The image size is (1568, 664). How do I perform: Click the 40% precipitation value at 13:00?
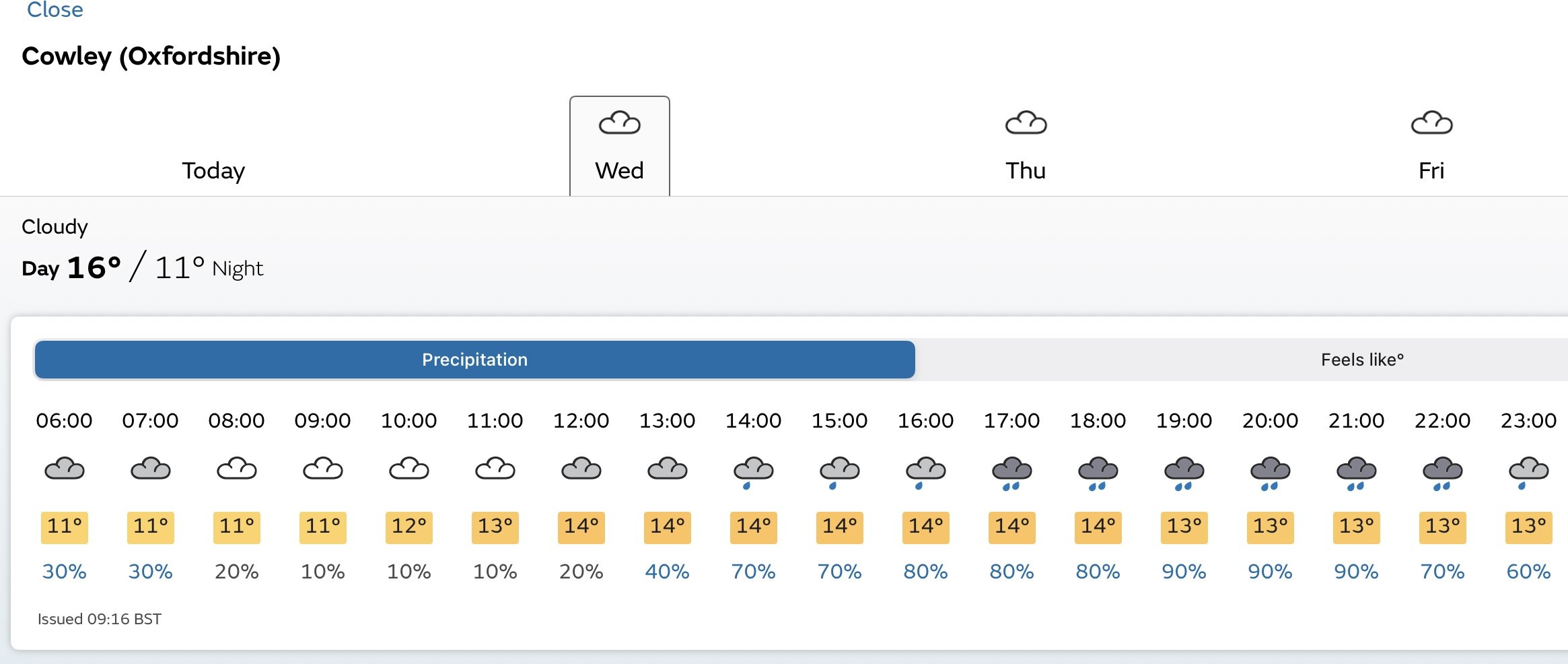[667, 572]
